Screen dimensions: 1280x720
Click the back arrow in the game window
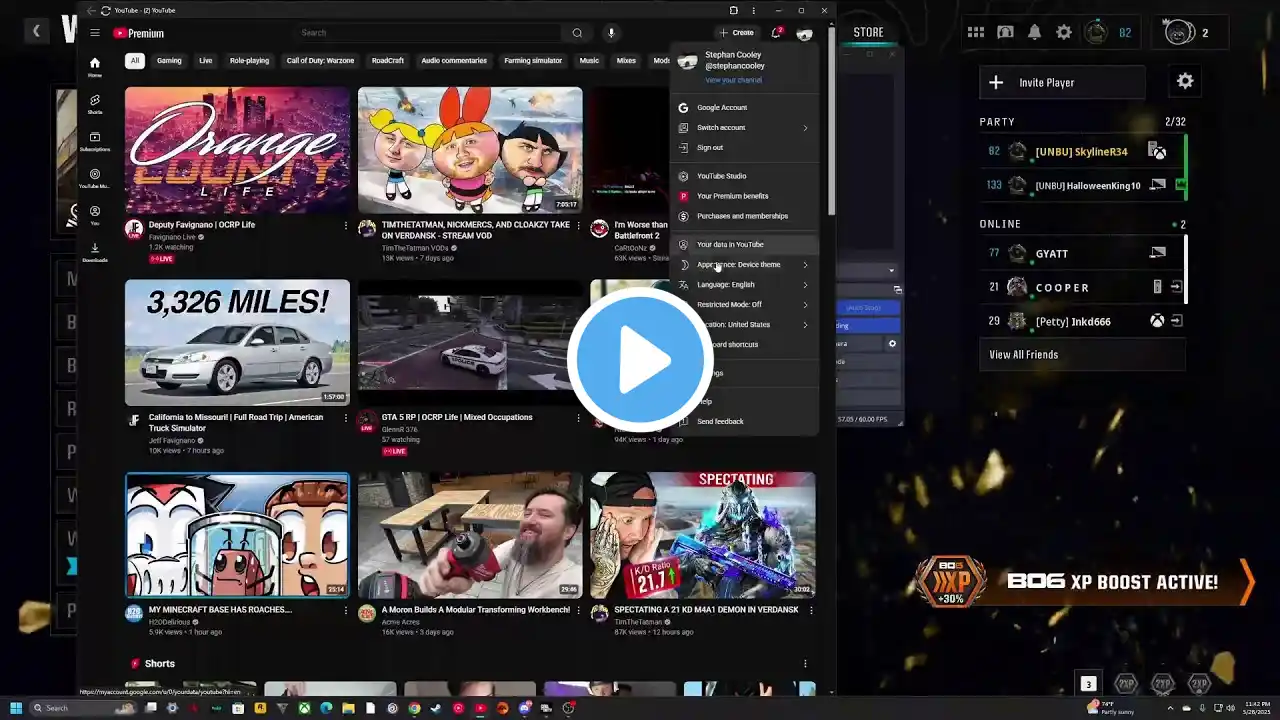tap(36, 31)
